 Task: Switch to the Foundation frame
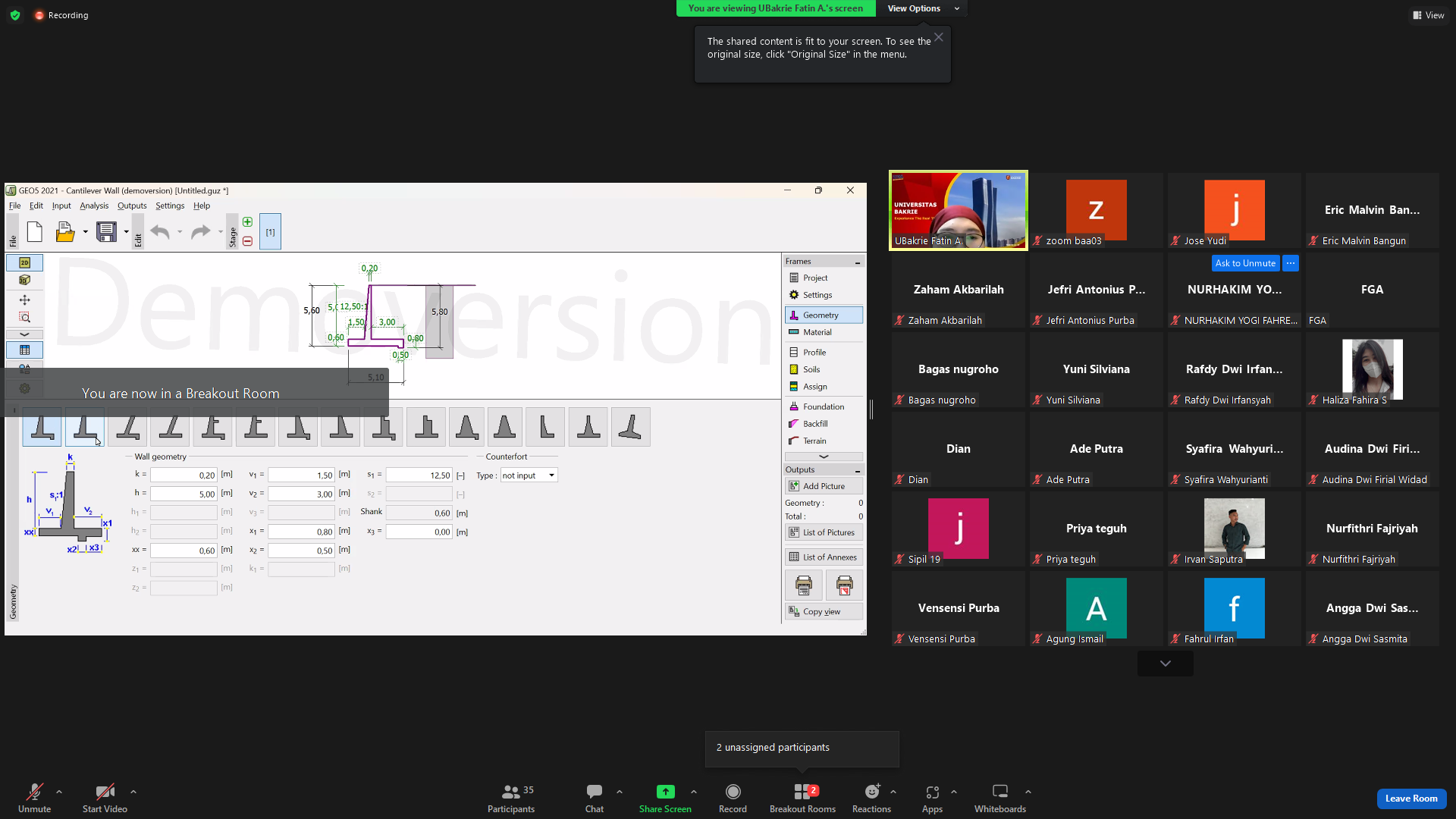coord(824,406)
